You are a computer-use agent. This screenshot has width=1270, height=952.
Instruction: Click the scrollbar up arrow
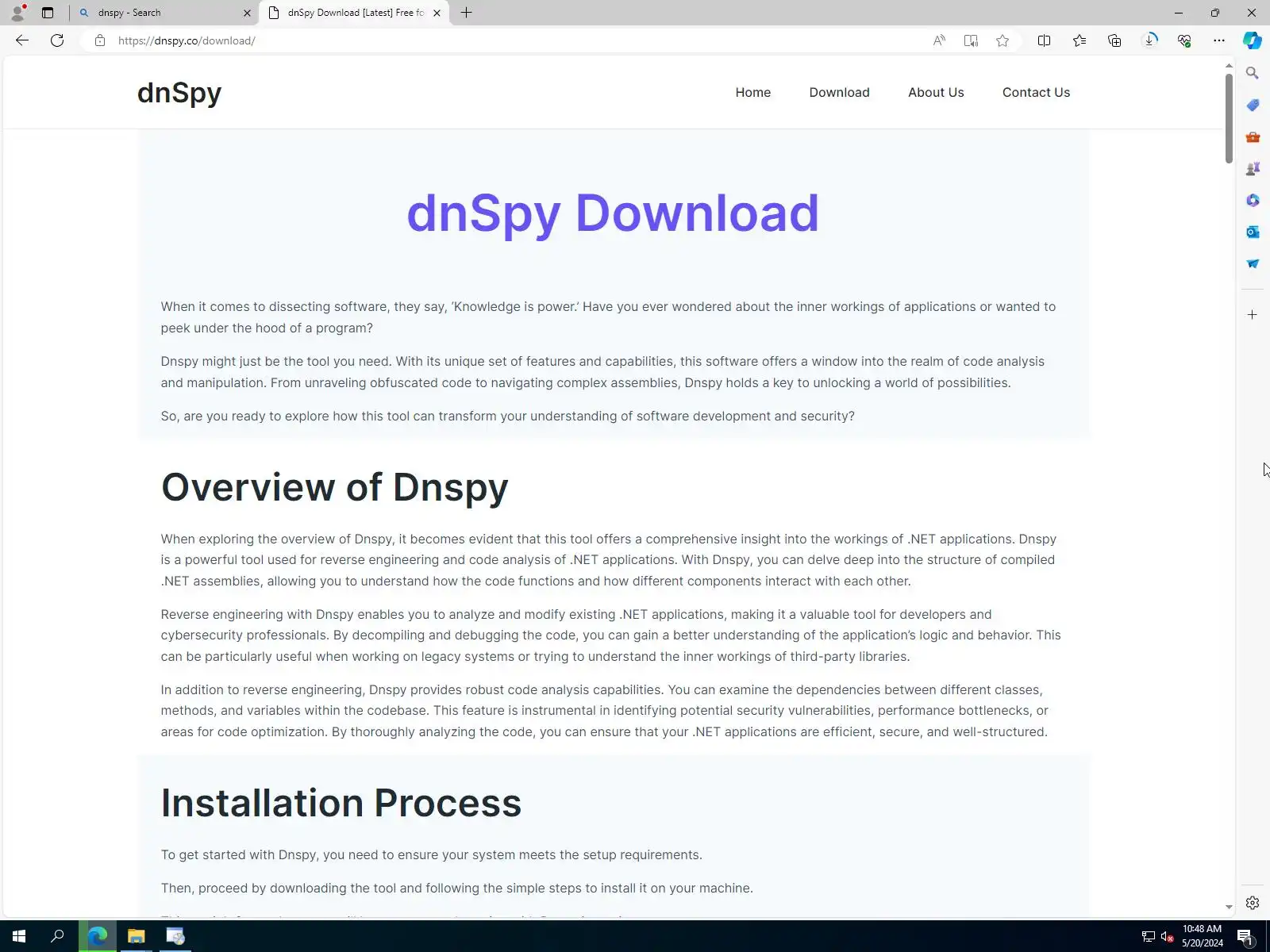pos(1229,65)
